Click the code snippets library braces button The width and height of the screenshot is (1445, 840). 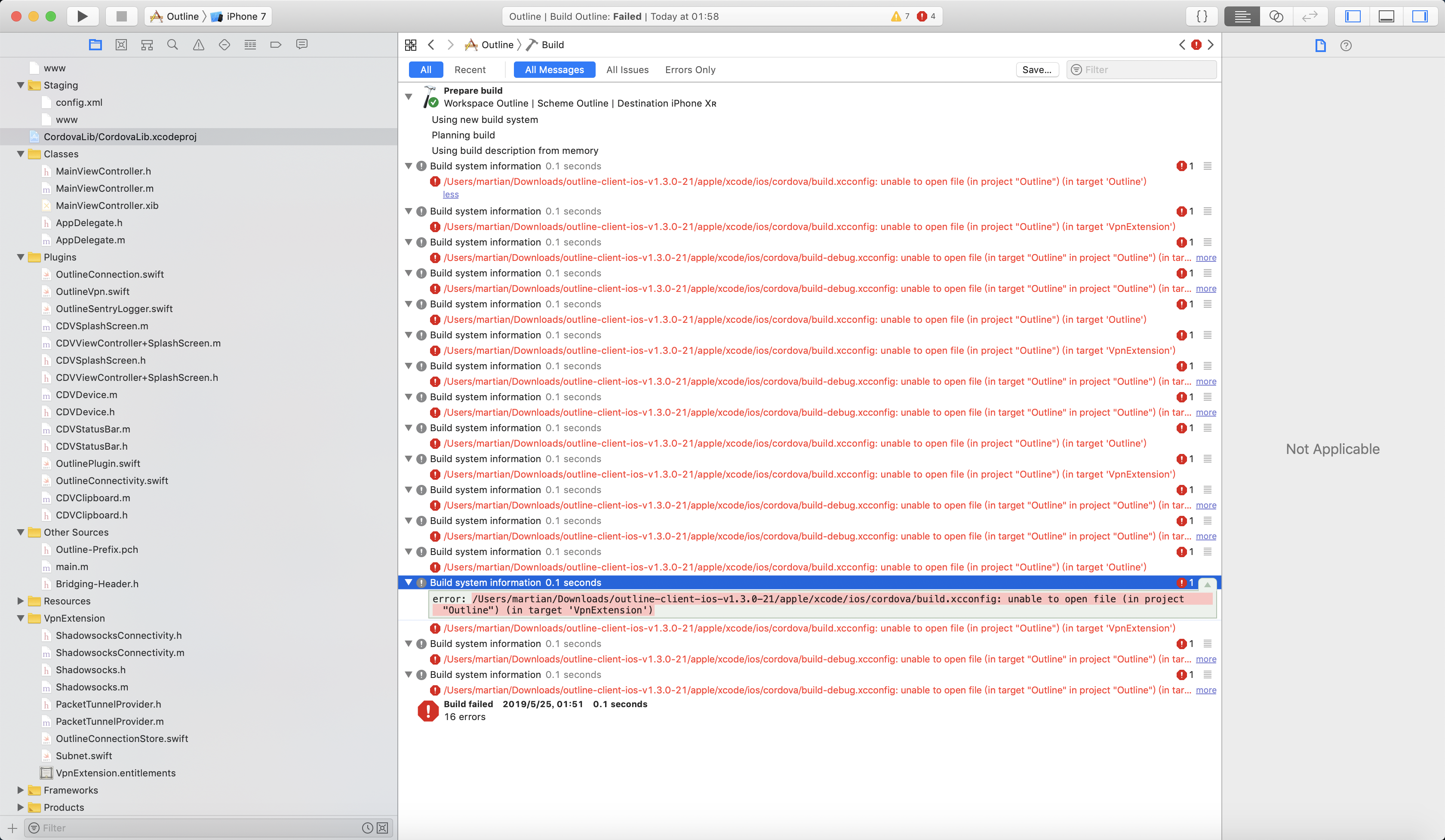pos(1202,16)
